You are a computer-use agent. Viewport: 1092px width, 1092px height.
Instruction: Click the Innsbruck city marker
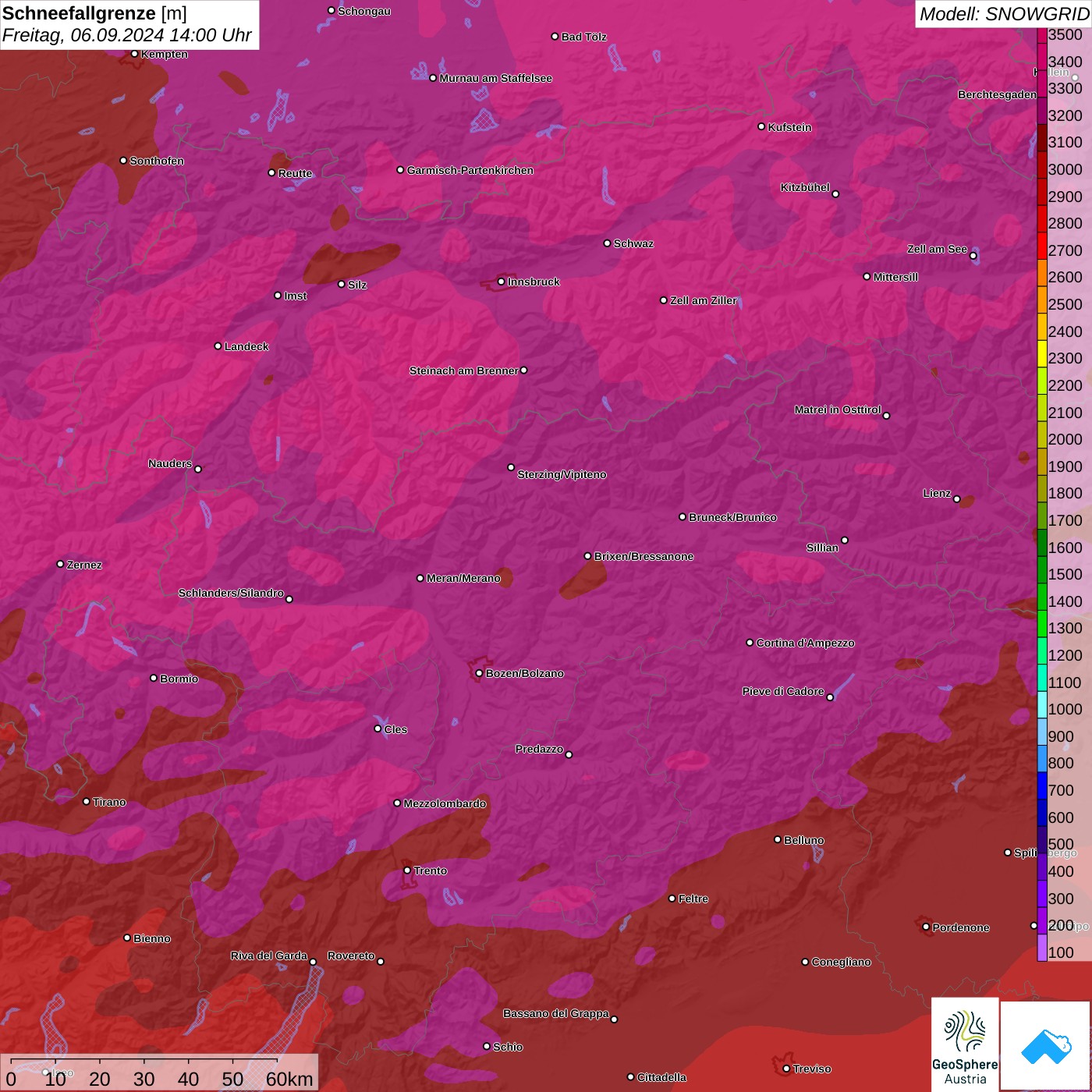point(502,282)
